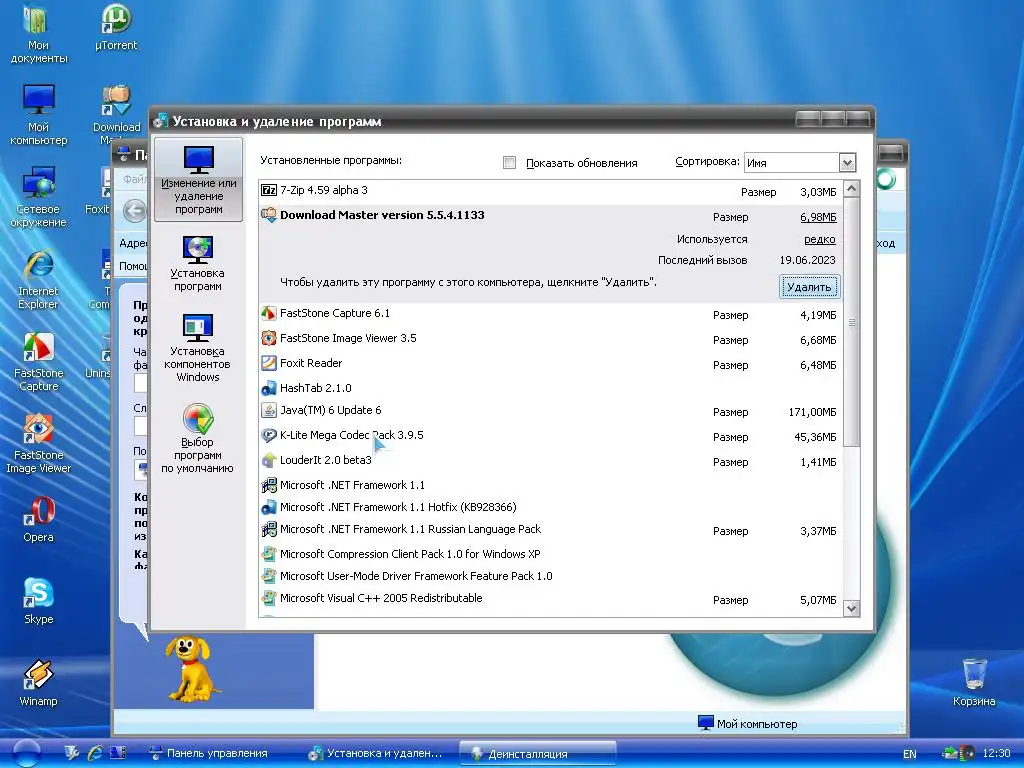The height and width of the screenshot is (768, 1024).
Task: Click the K-Lite Mega Codec Pack icon
Action: pos(268,435)
